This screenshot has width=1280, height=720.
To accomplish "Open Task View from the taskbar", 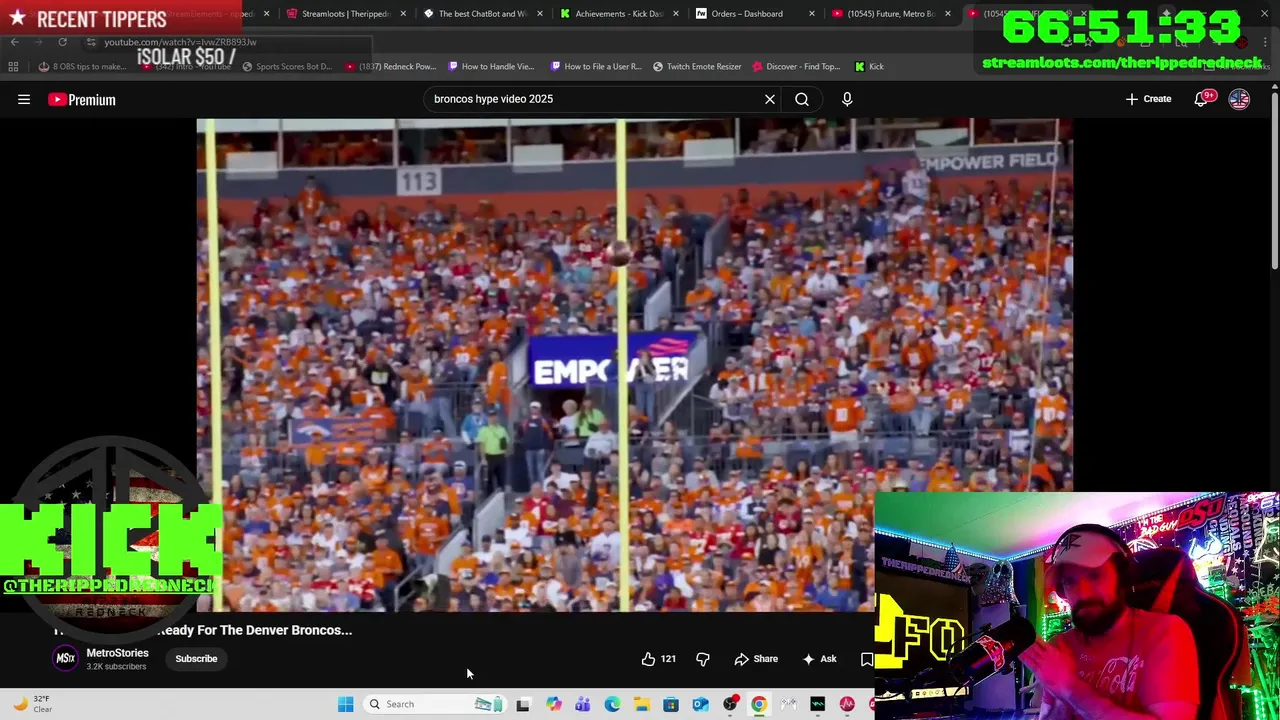I will [522, 704].
